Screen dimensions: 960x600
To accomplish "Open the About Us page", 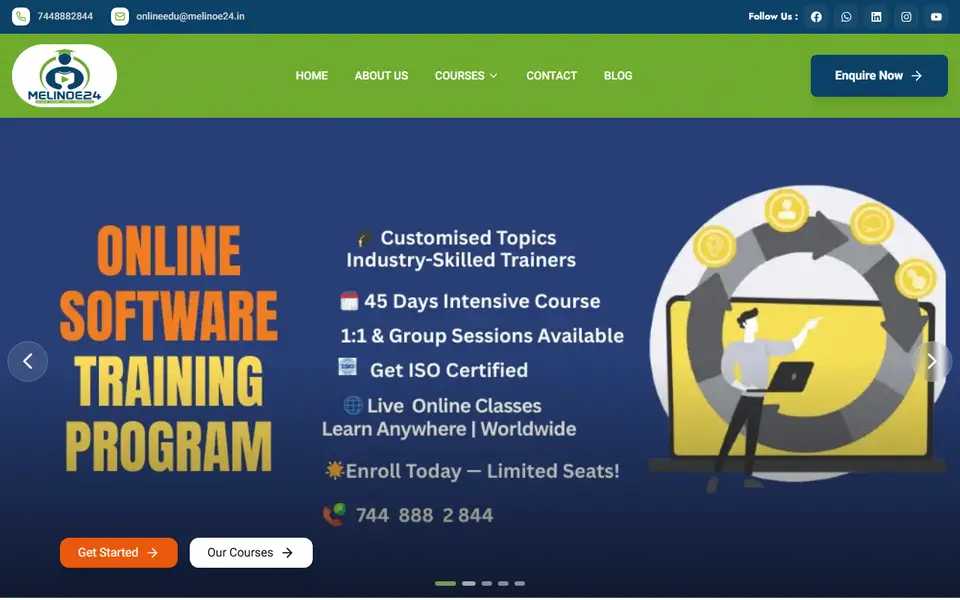I will tap(381, 76).
